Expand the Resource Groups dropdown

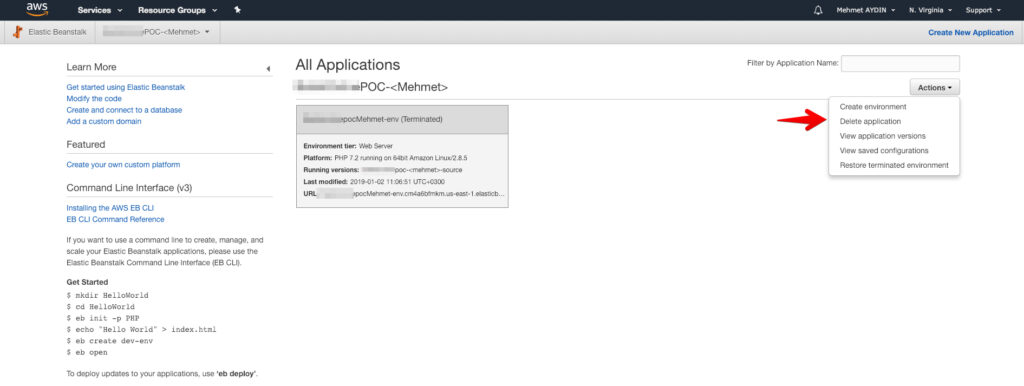coord(177,10)
